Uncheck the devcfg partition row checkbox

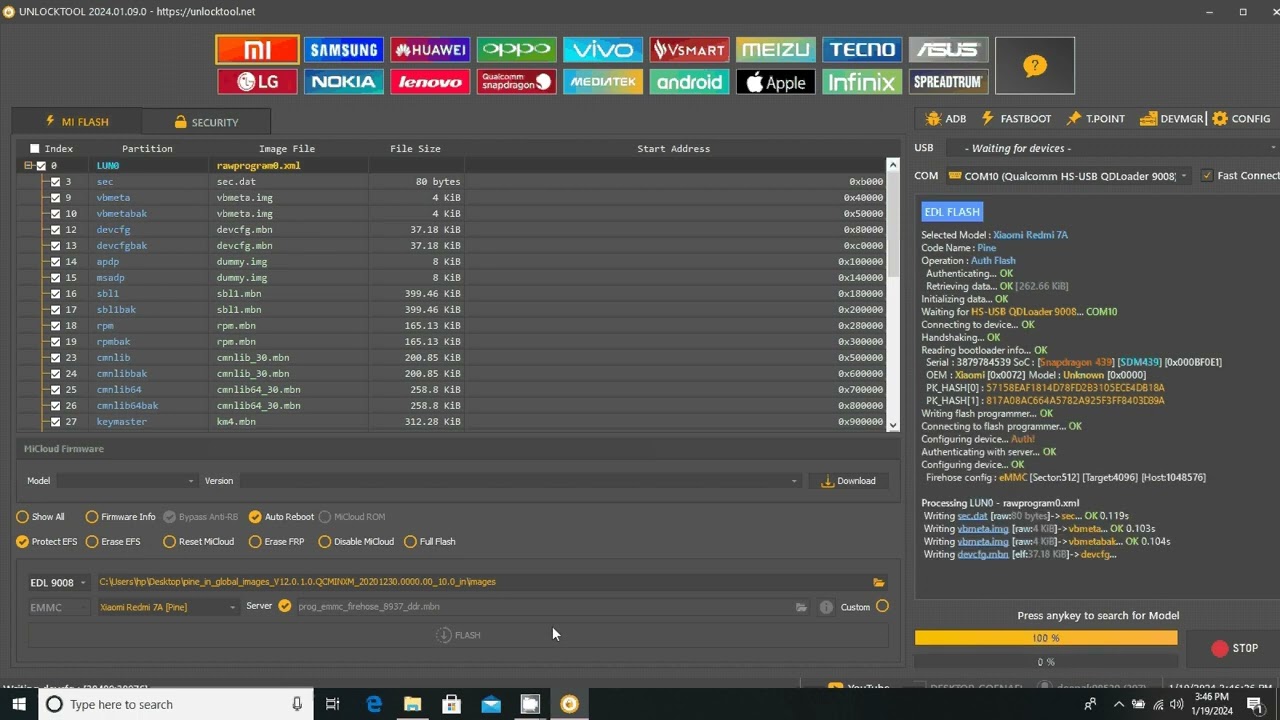point(55,230)
